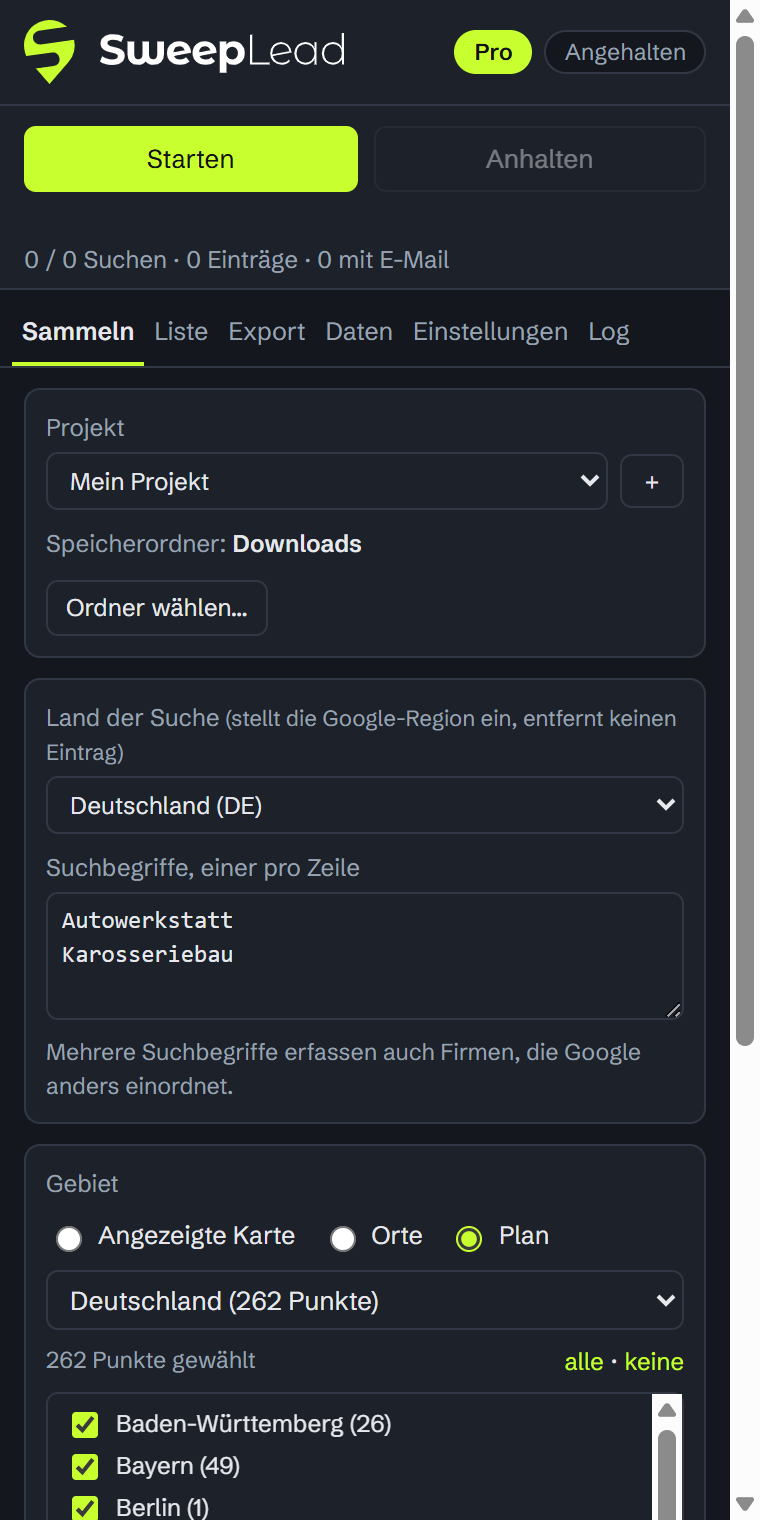Click the main page scrollbar thumb

pos(745,540)
